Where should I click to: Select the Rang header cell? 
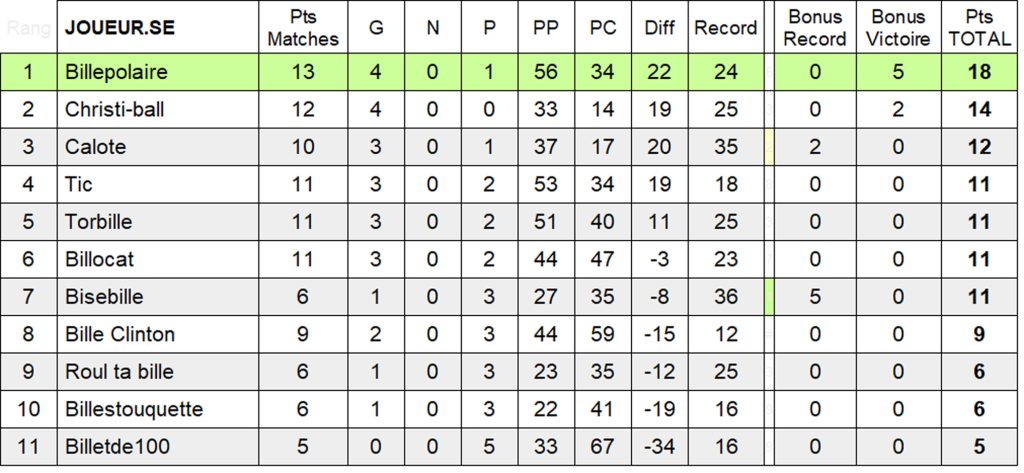29,28
